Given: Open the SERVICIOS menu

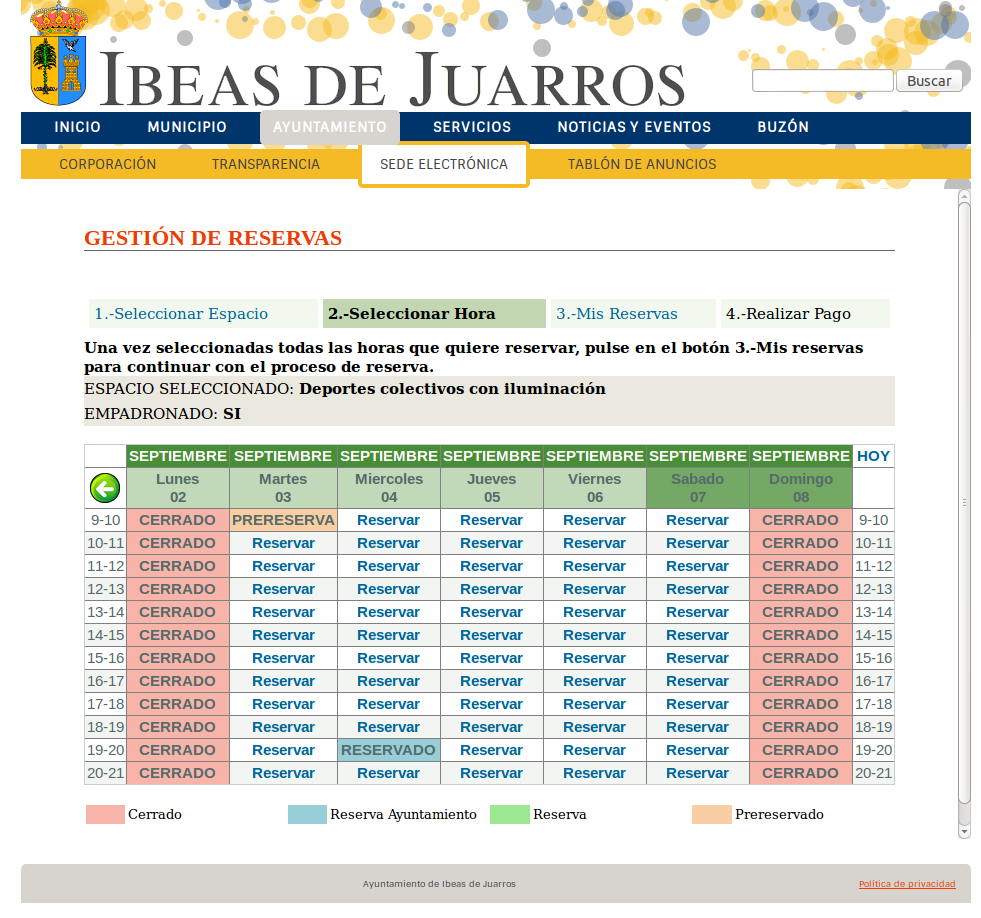Looking at the screenshot, I should pos(472,127).
